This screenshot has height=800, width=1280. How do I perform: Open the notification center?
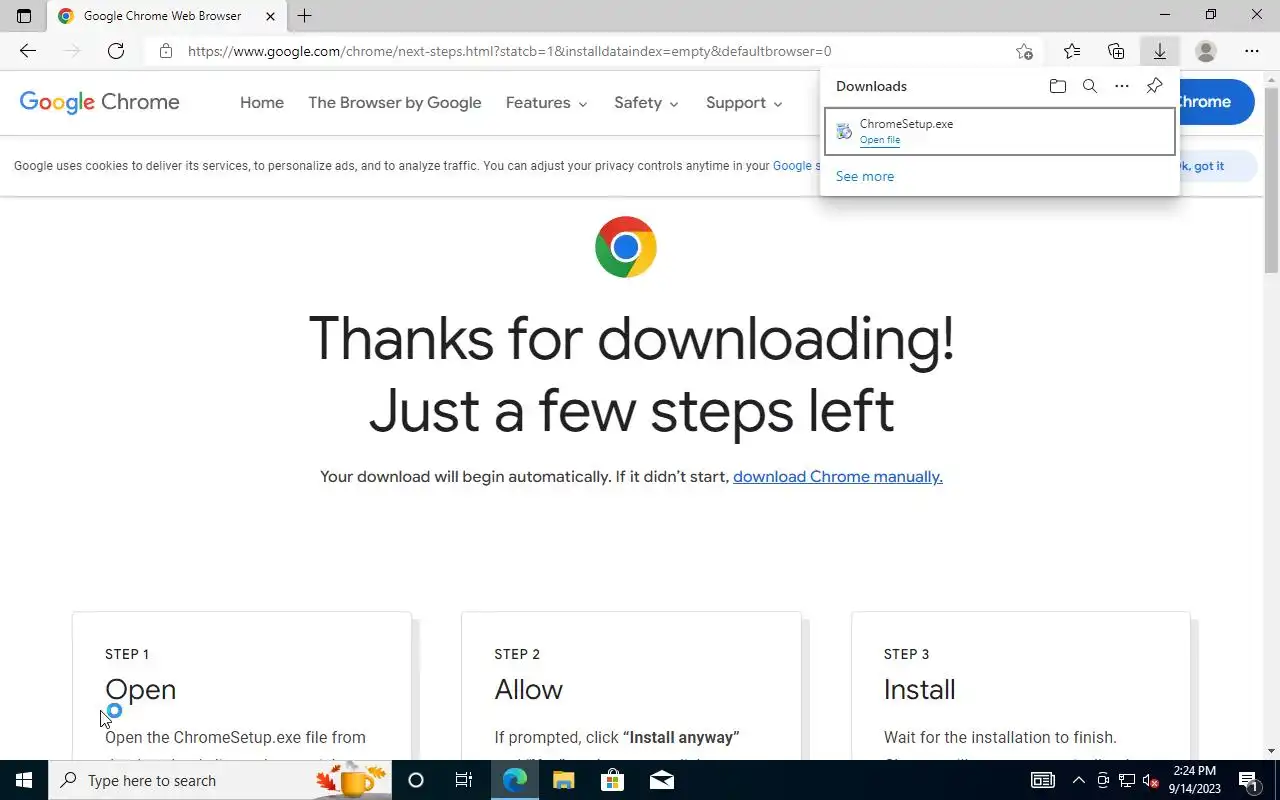(1248, 780)
